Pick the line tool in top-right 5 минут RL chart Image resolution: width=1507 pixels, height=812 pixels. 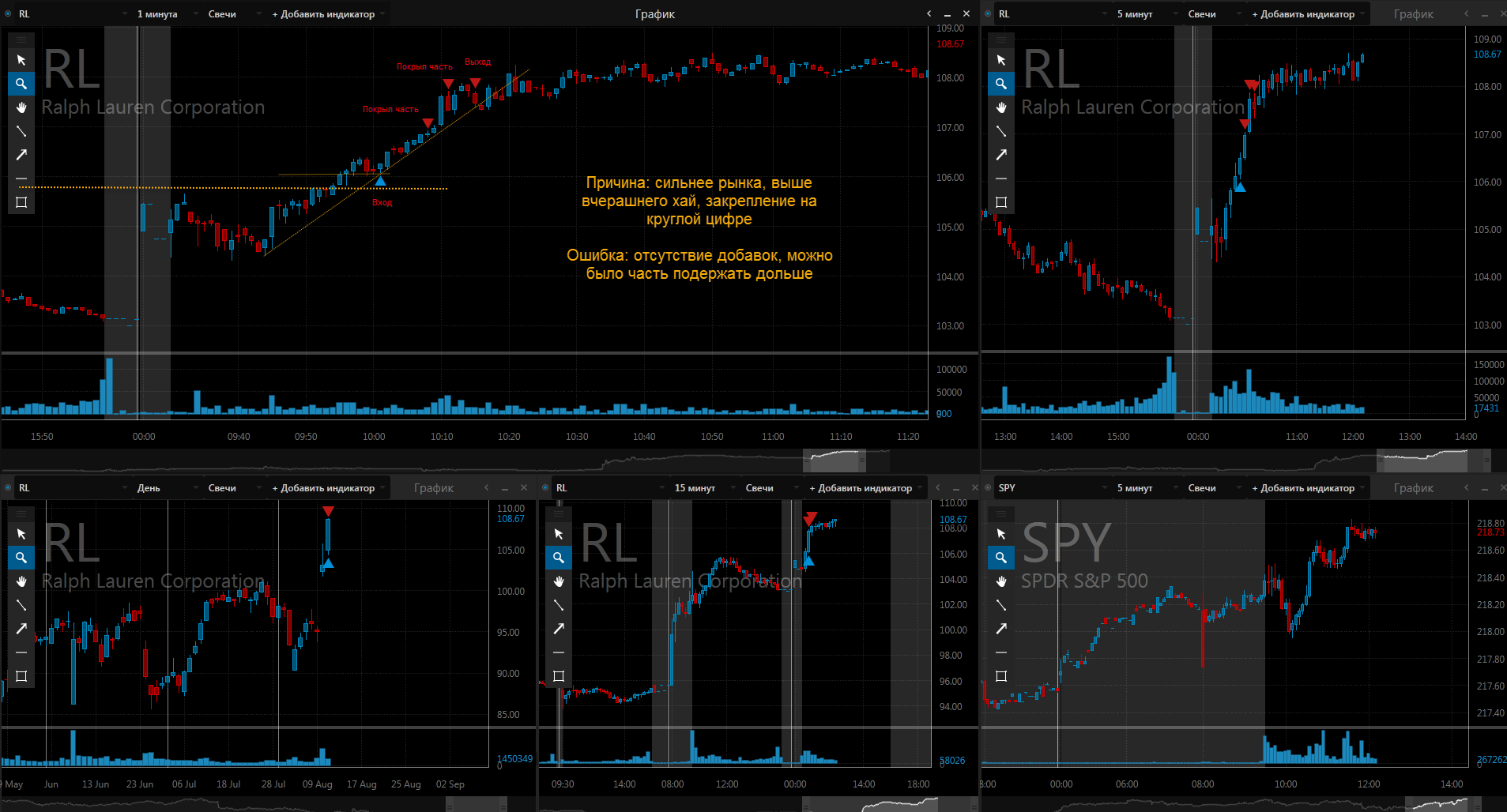[1001, 131]
